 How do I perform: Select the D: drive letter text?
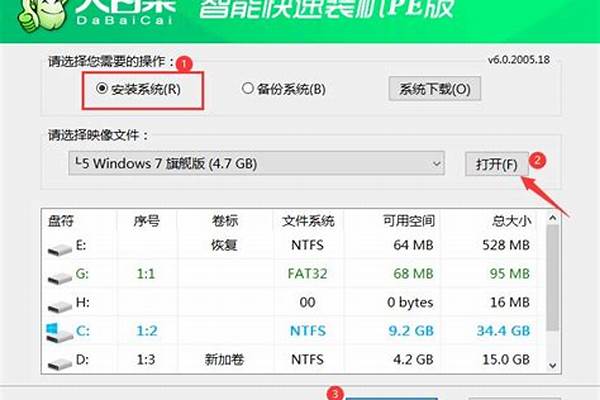click(82, 359)
